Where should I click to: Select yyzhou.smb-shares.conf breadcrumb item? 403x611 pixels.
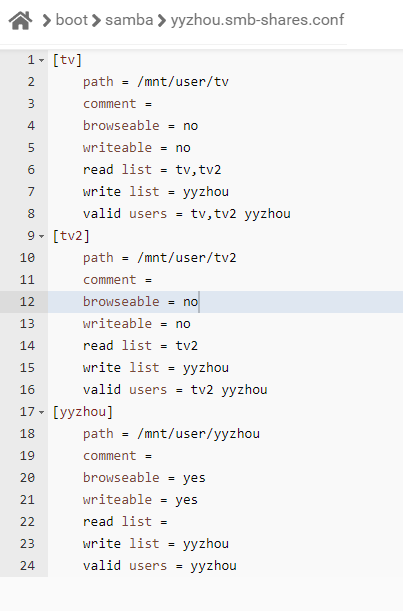(x=257, y=20)
